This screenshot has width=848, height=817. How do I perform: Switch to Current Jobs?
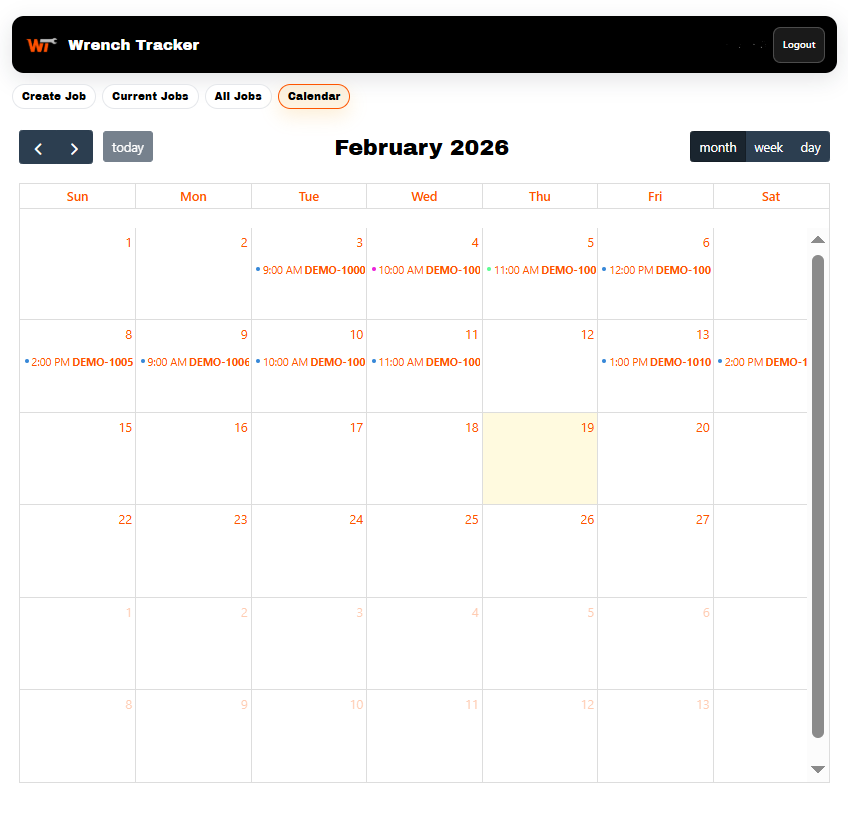point(149,96)
